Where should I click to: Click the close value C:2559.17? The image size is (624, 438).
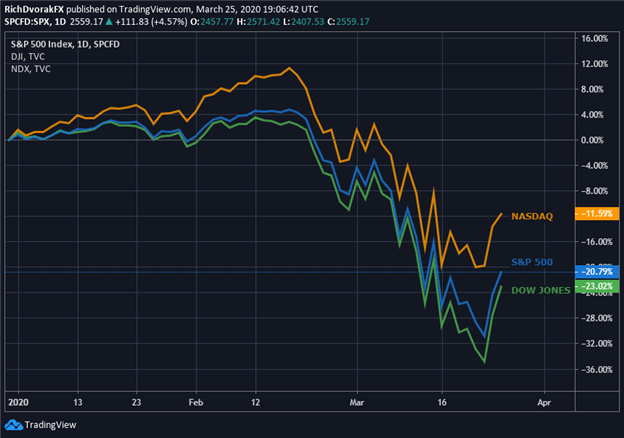coord(348,21)
